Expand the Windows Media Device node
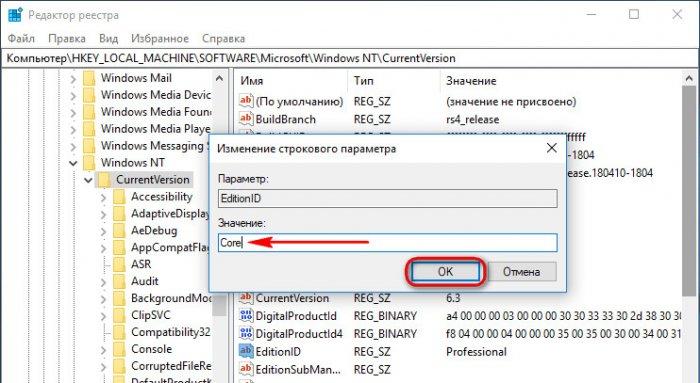700x383 pixels. (73, 96)
